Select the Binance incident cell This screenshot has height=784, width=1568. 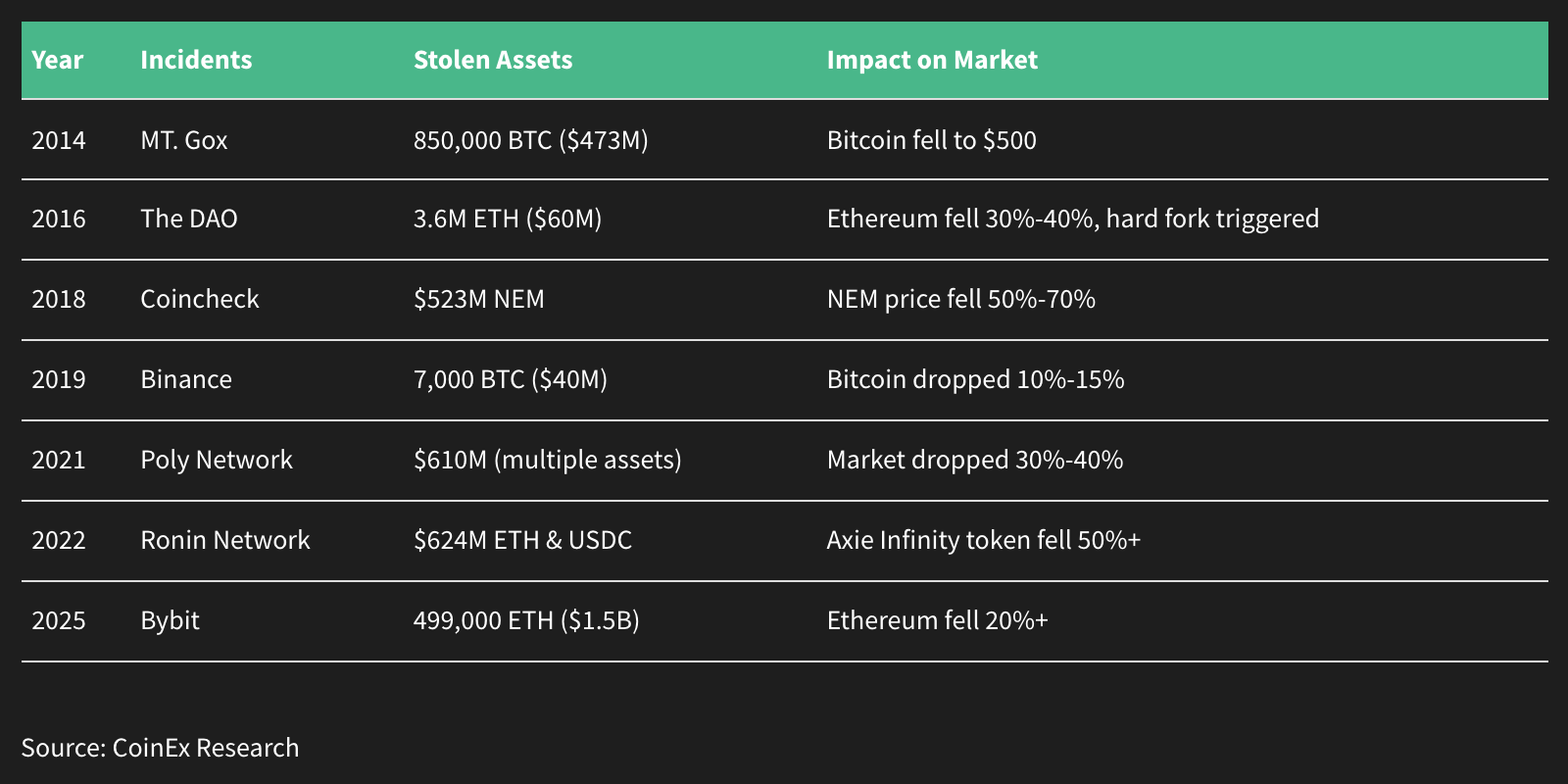(186, 379)
